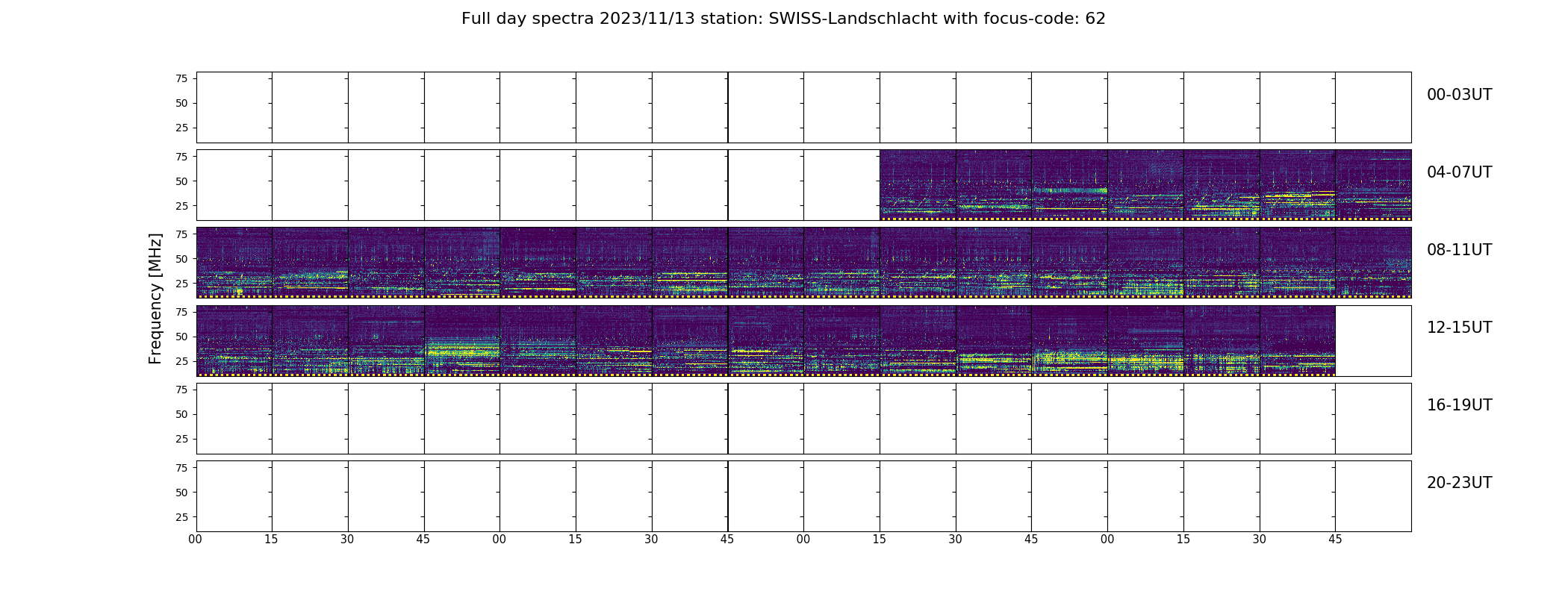Click the 'Frequency [MHz]' y-axis label
This screenshot has width=1568, height=597.
click(x=155, y=298)
